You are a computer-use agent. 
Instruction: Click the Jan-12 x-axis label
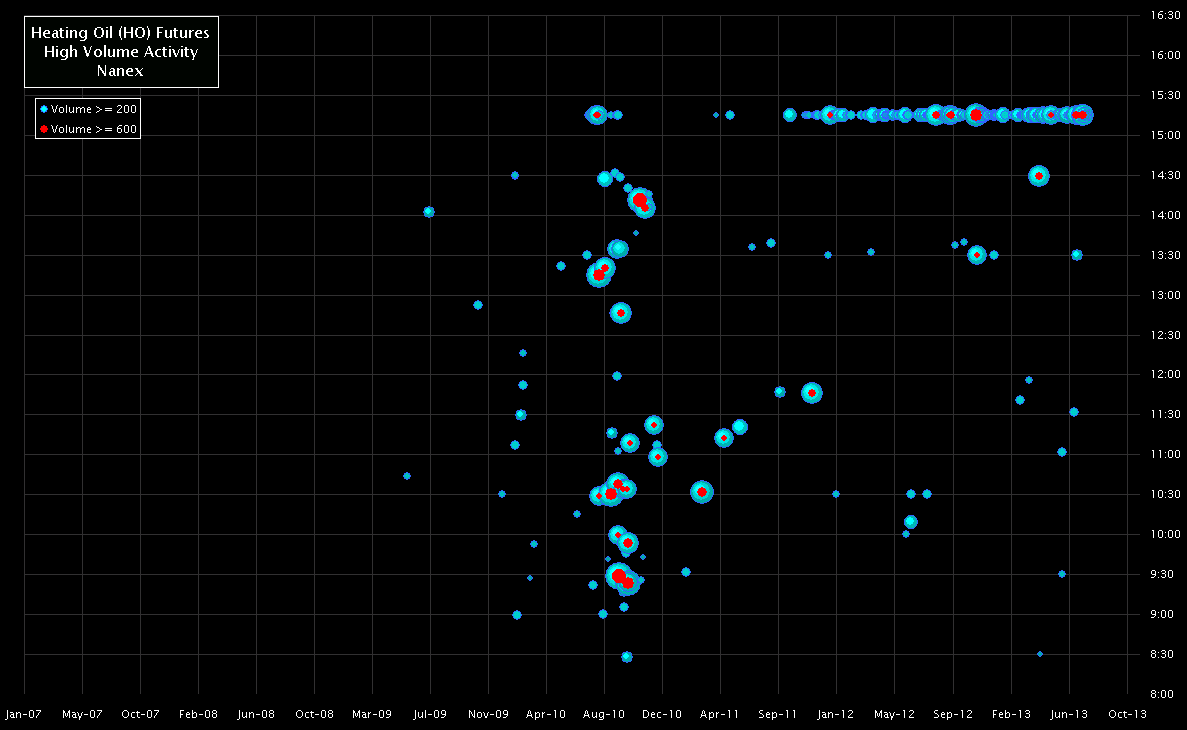[x=836, y=714]
